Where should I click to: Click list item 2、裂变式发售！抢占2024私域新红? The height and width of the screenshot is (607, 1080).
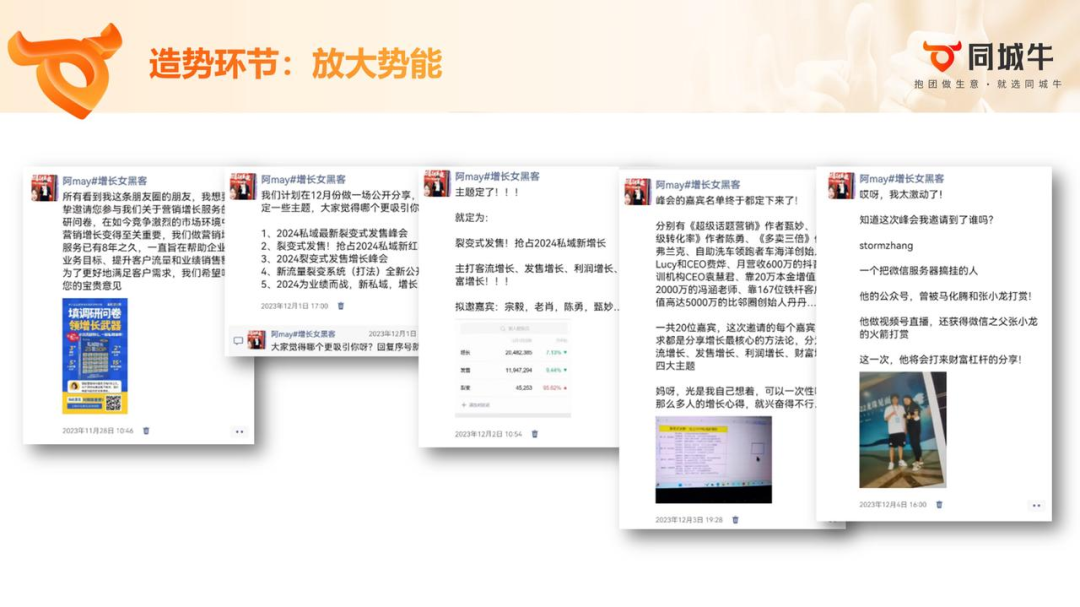pos(340,245)
